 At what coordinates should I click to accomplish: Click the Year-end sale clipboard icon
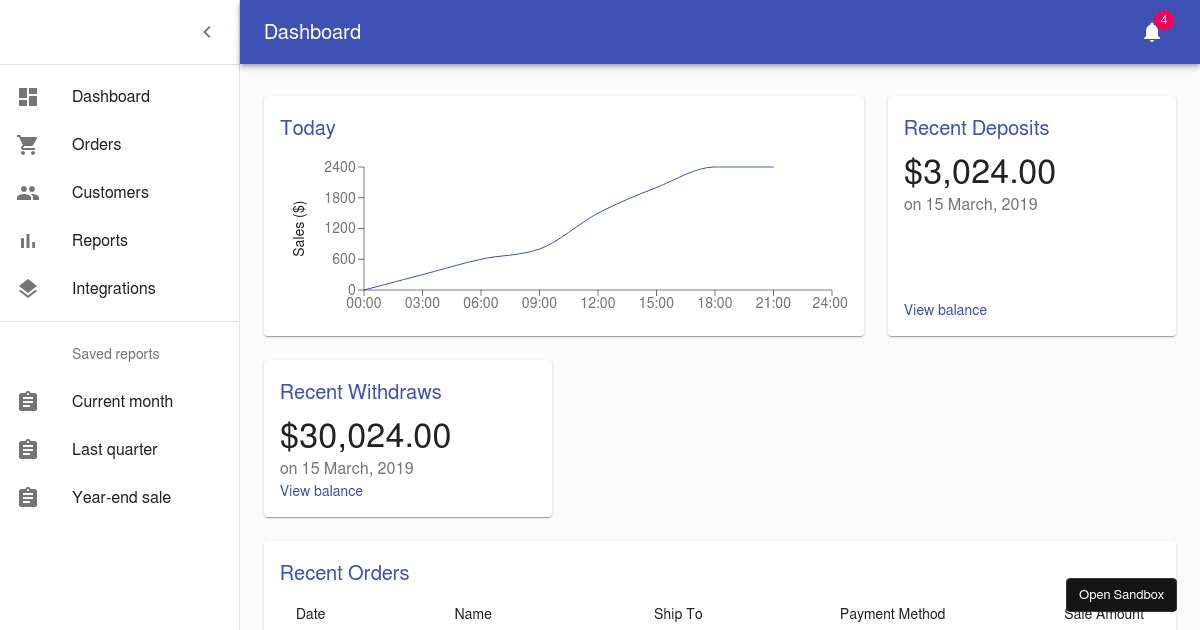[27, 497]
